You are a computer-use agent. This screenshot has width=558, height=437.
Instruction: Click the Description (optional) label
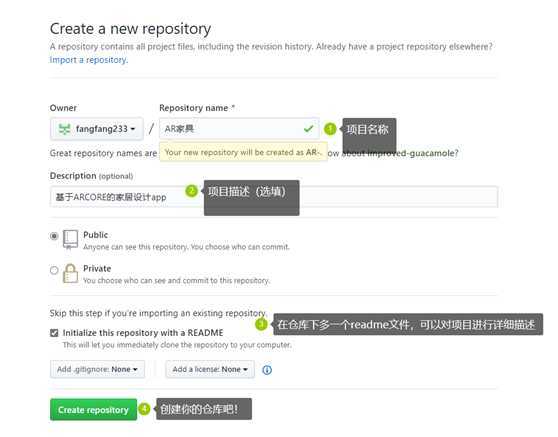(91, 176)
